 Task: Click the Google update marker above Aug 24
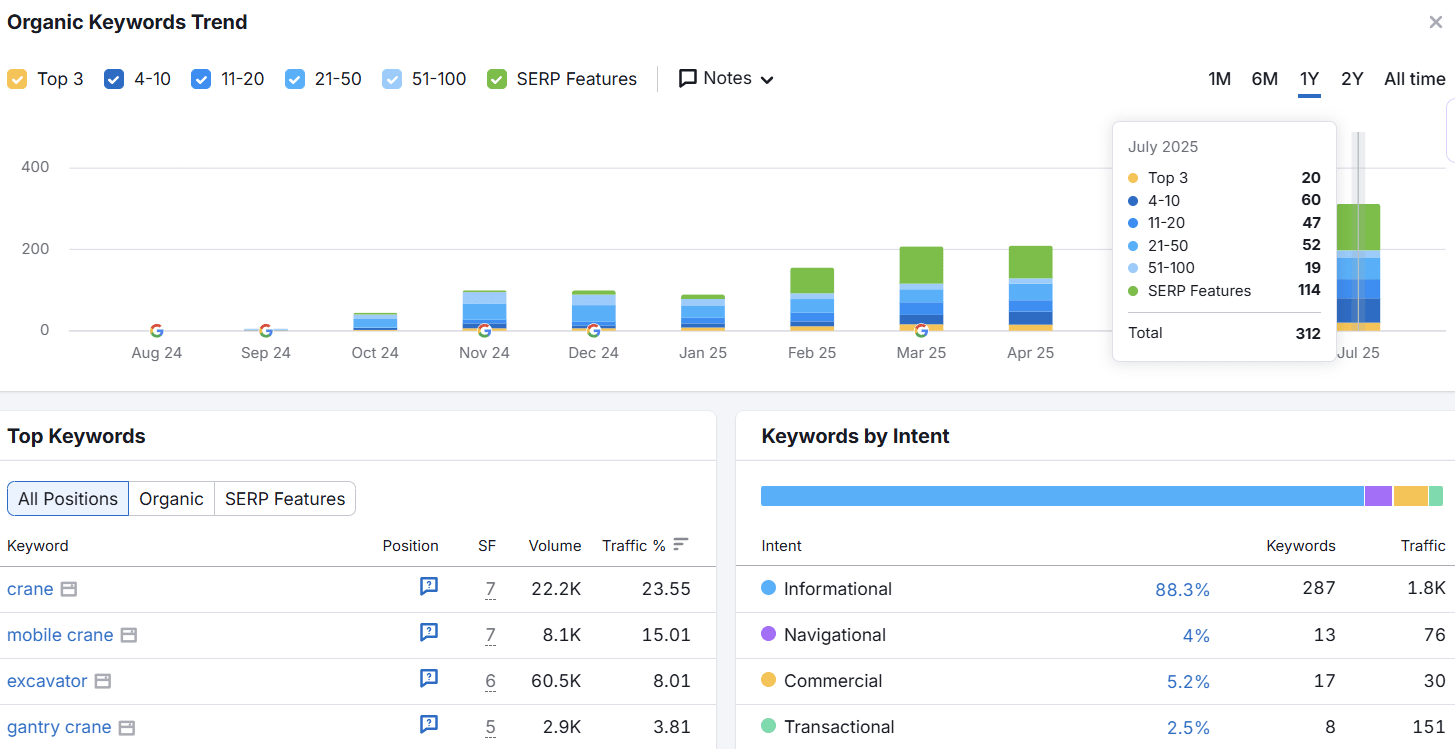tap(157, 330)
